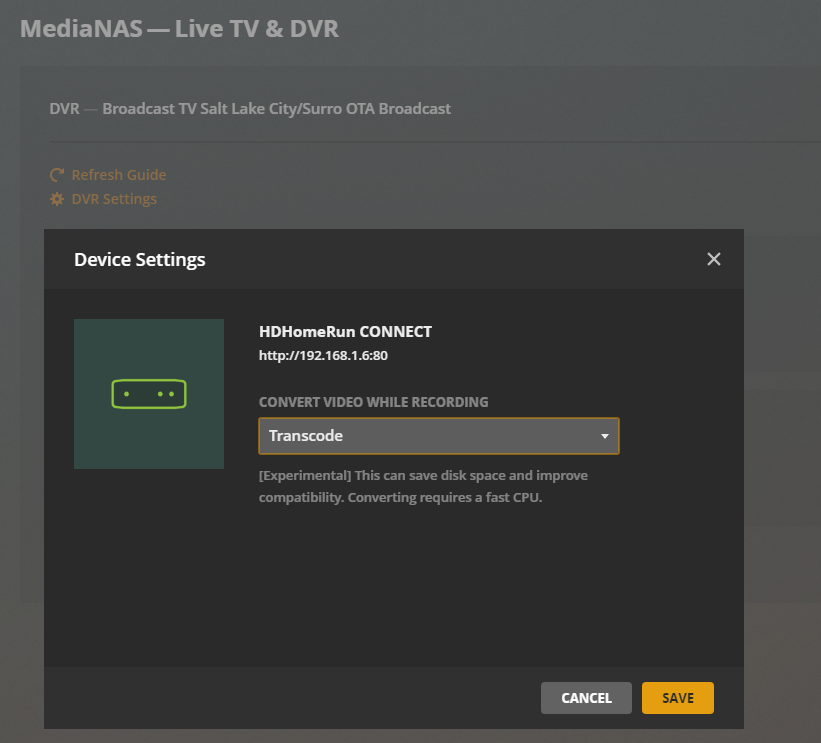821x743 pixels.
Task: Close the Device Settings dialog with X
Action: point(714,259)
